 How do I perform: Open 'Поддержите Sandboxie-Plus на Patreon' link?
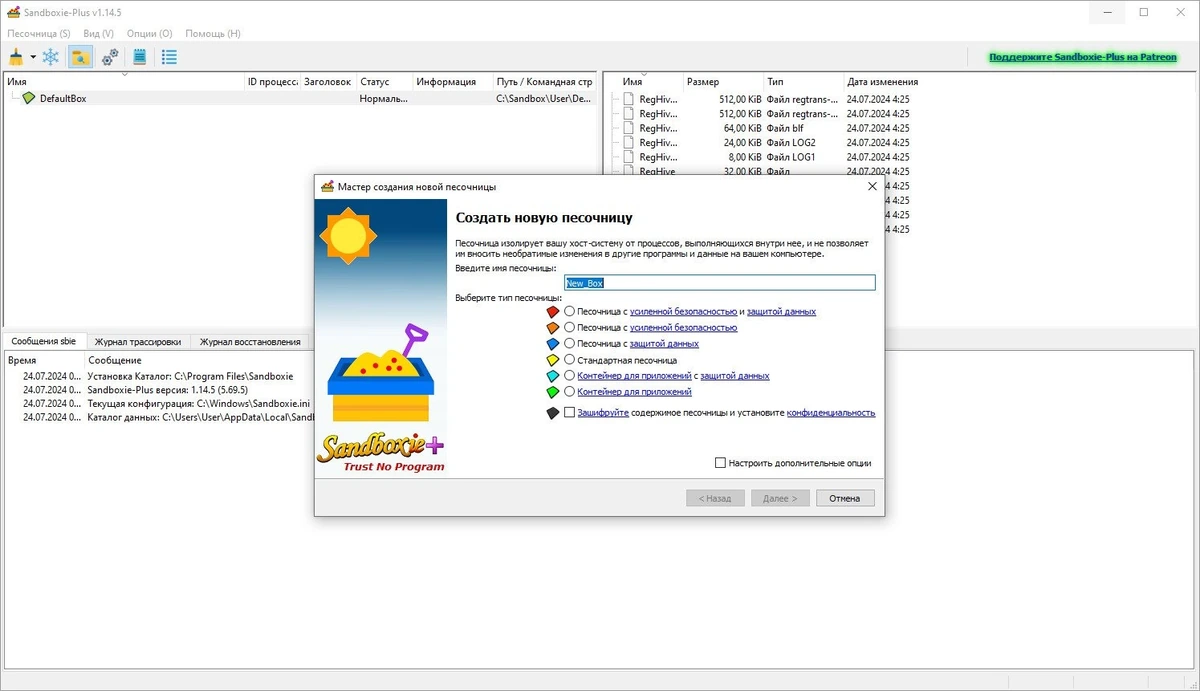[1083, 57]
